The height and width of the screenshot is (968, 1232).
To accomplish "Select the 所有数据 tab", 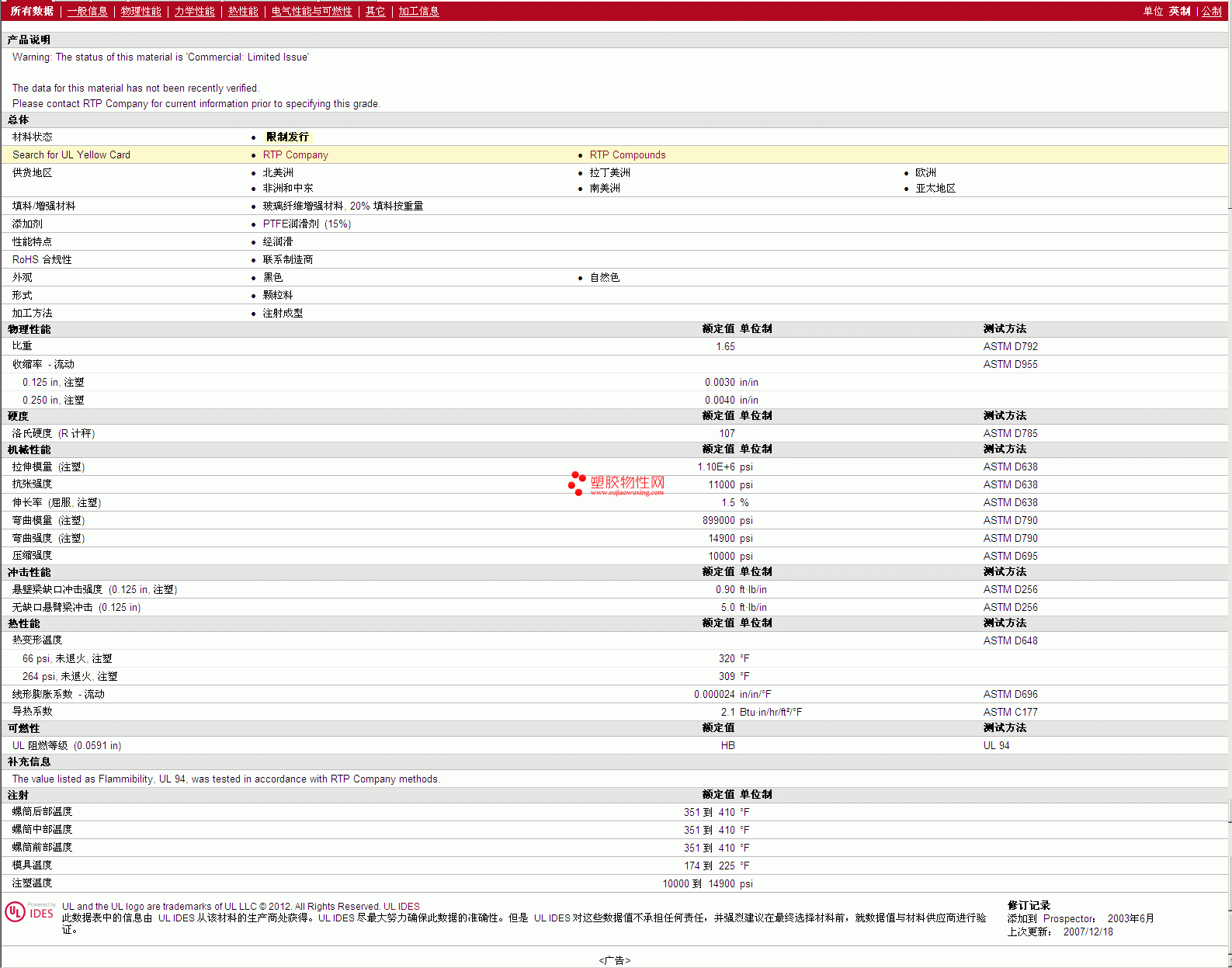I will (x=32, y=11).
